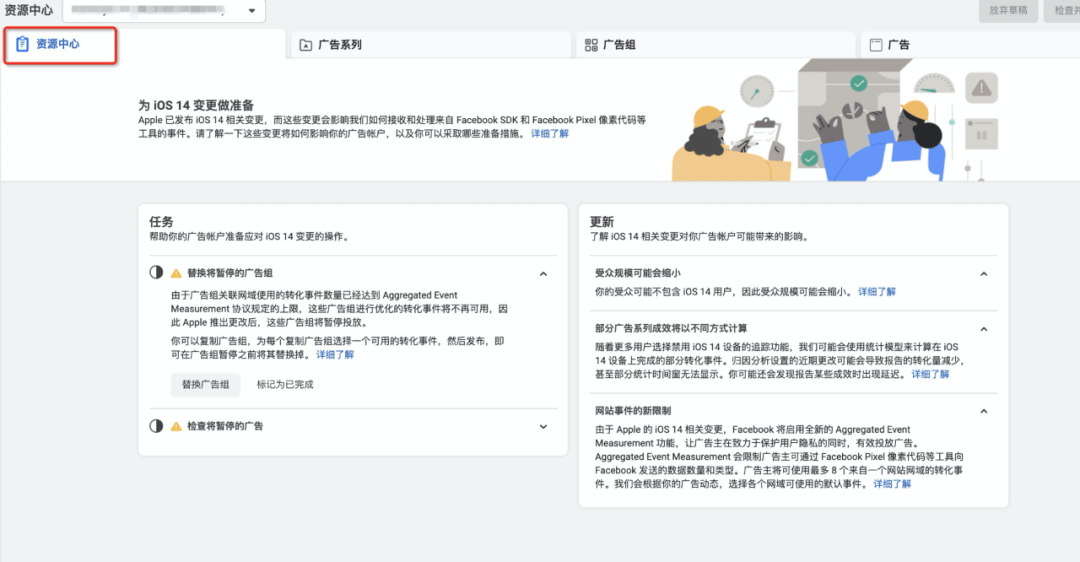Click the 为 iOS 14 变更做准备 heading

196,105
